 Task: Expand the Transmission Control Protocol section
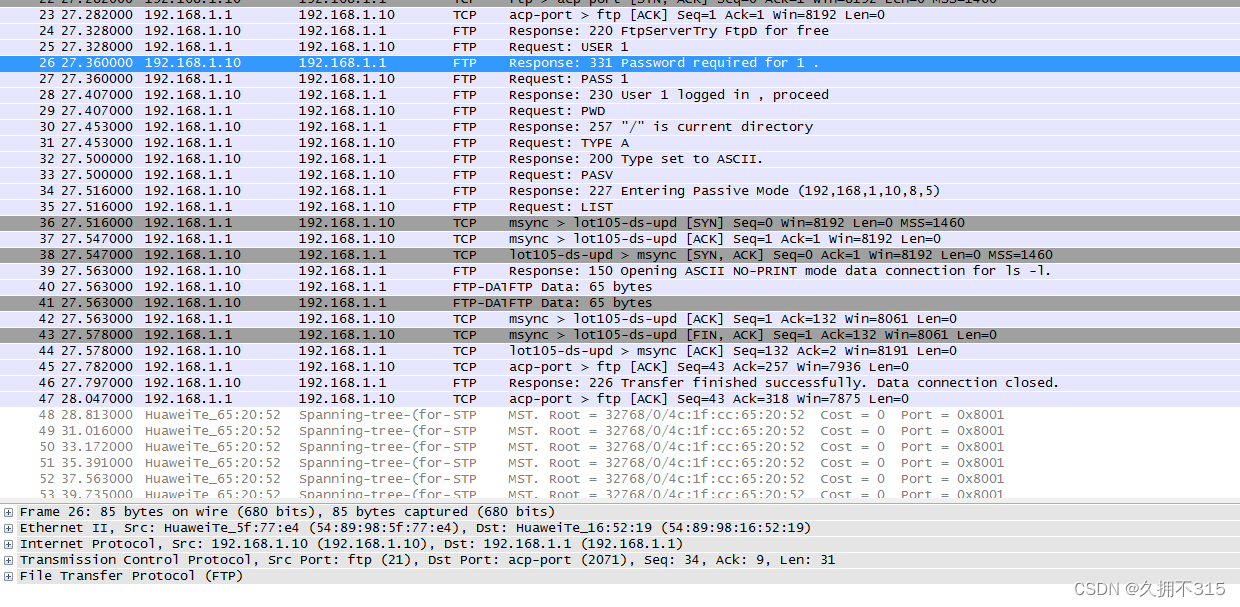[x=8, y=559]
